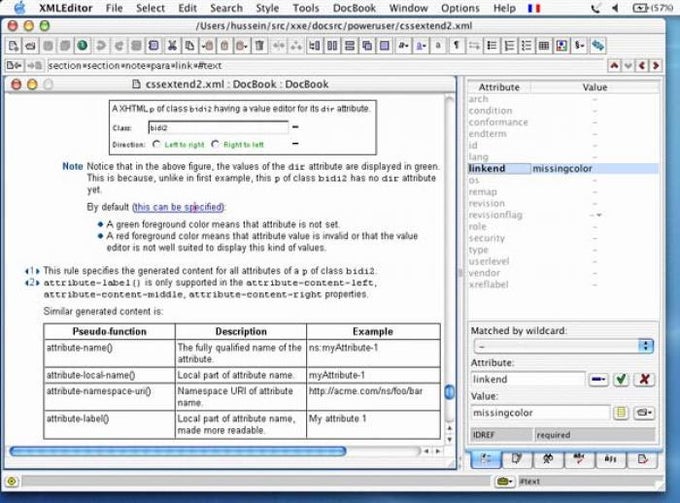Click the vertical scrollbar thumb in document view
Viewport: 680px width, 503px height.
449,392
